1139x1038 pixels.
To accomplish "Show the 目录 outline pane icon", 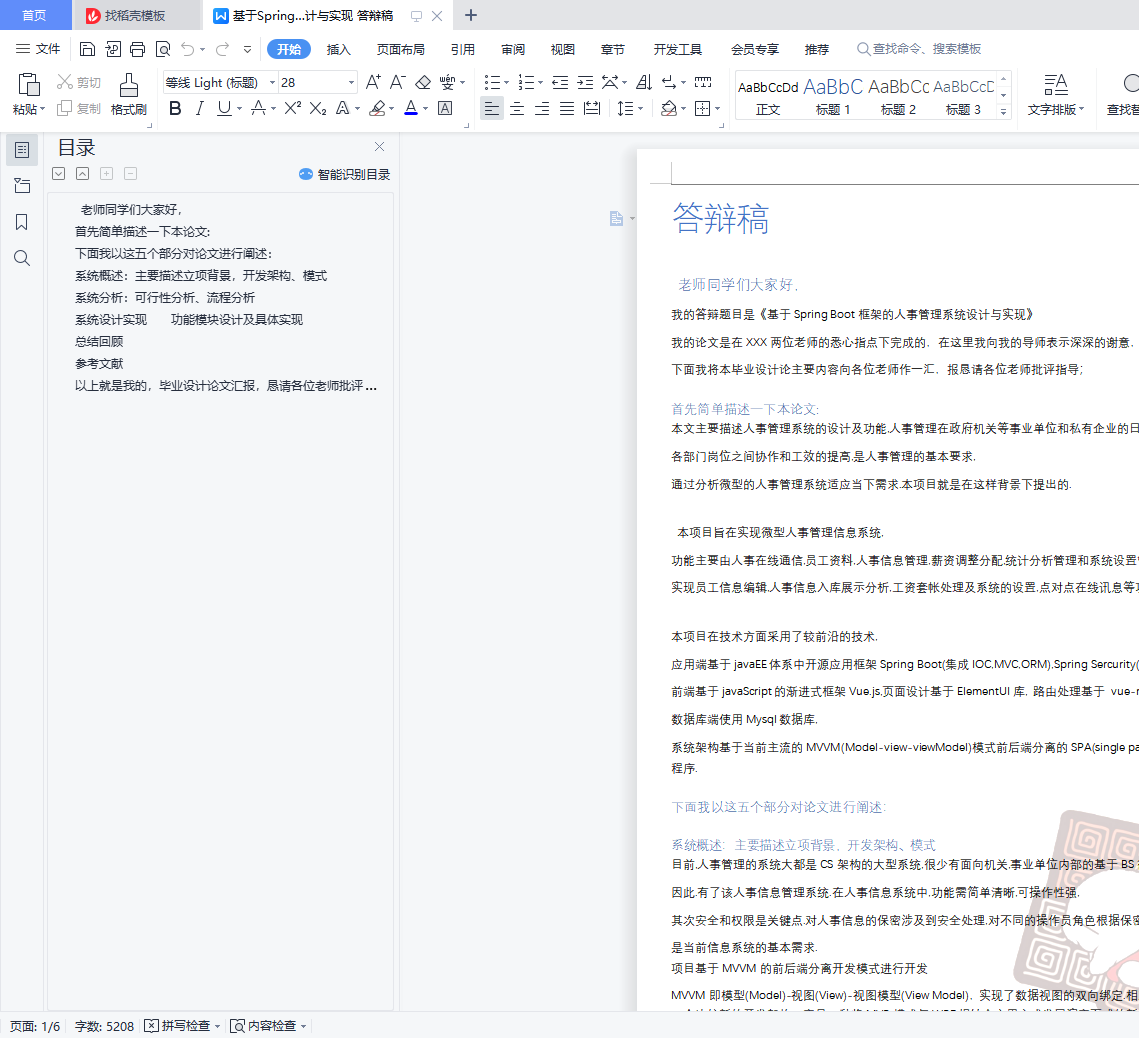I will pos(22,150).
